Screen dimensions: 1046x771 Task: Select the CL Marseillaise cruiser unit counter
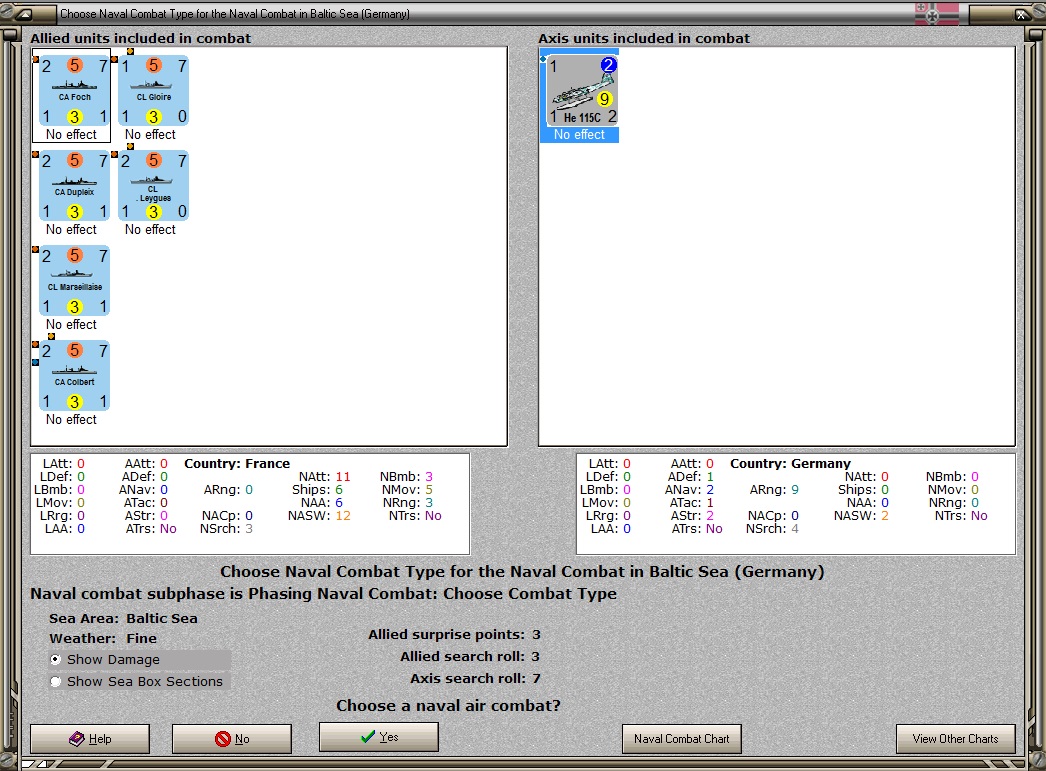pos(74,281)
